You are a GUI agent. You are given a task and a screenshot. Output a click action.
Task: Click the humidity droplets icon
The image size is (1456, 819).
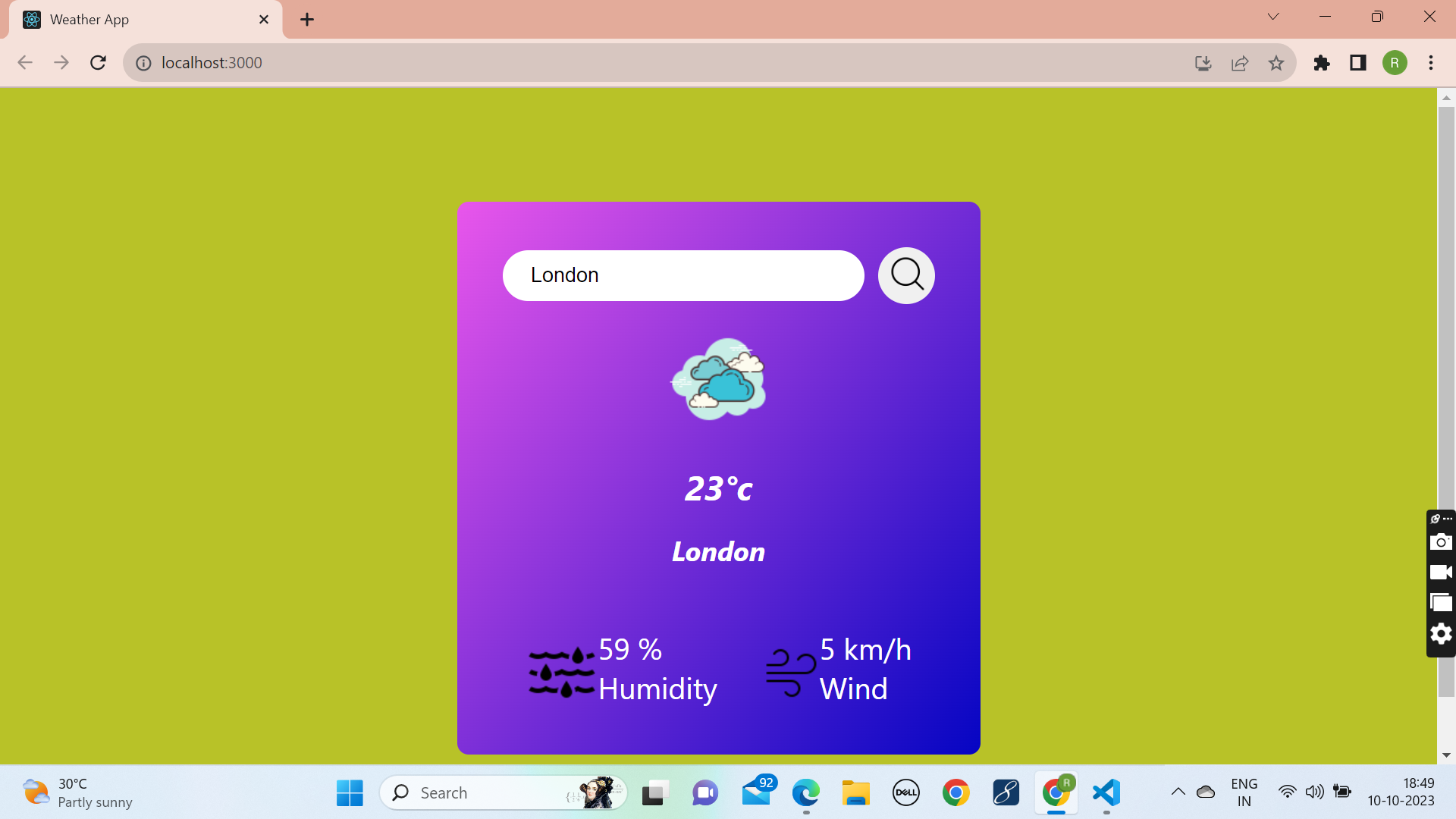click(560, 670)
